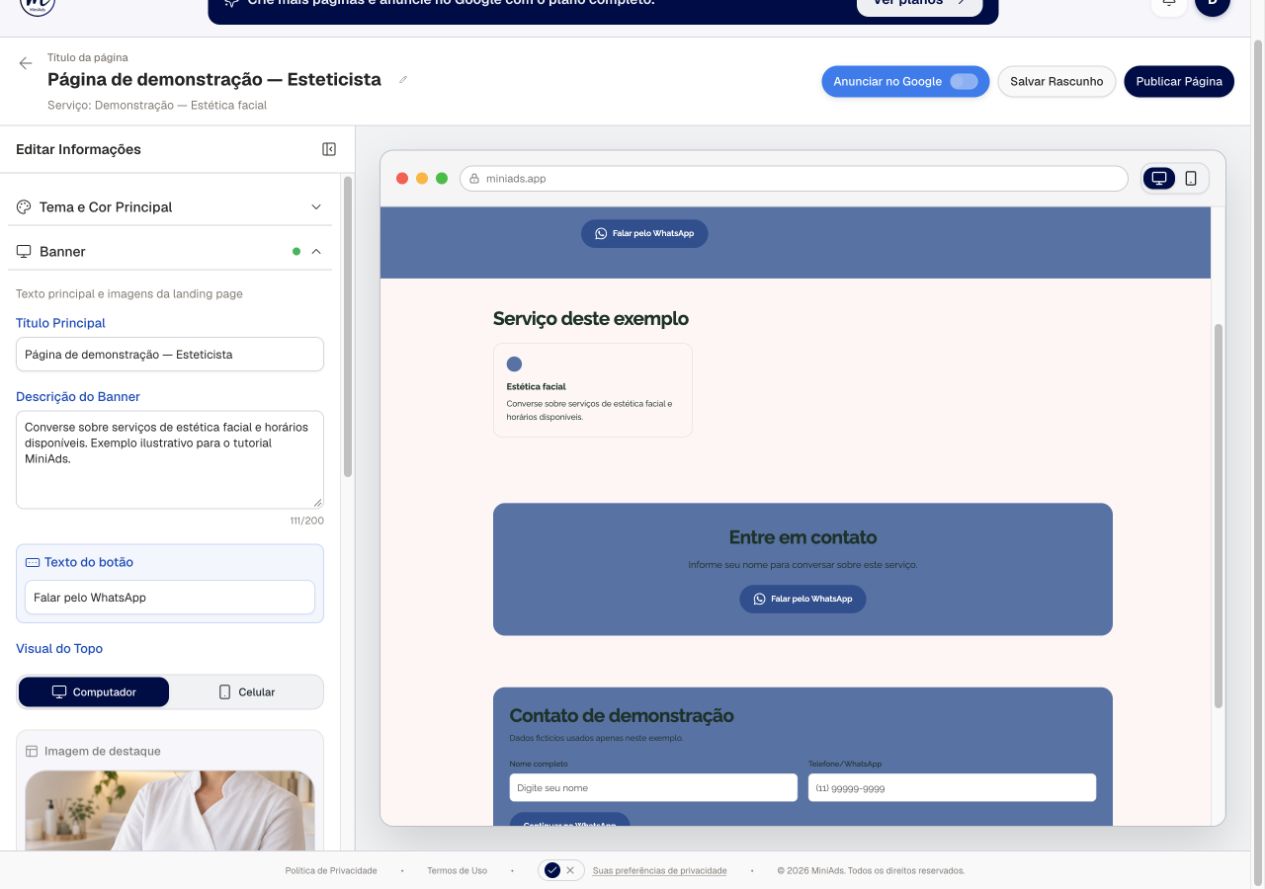Click Salvar Rascunho button
1265x889 pixels.
(x=1057, y=81)
